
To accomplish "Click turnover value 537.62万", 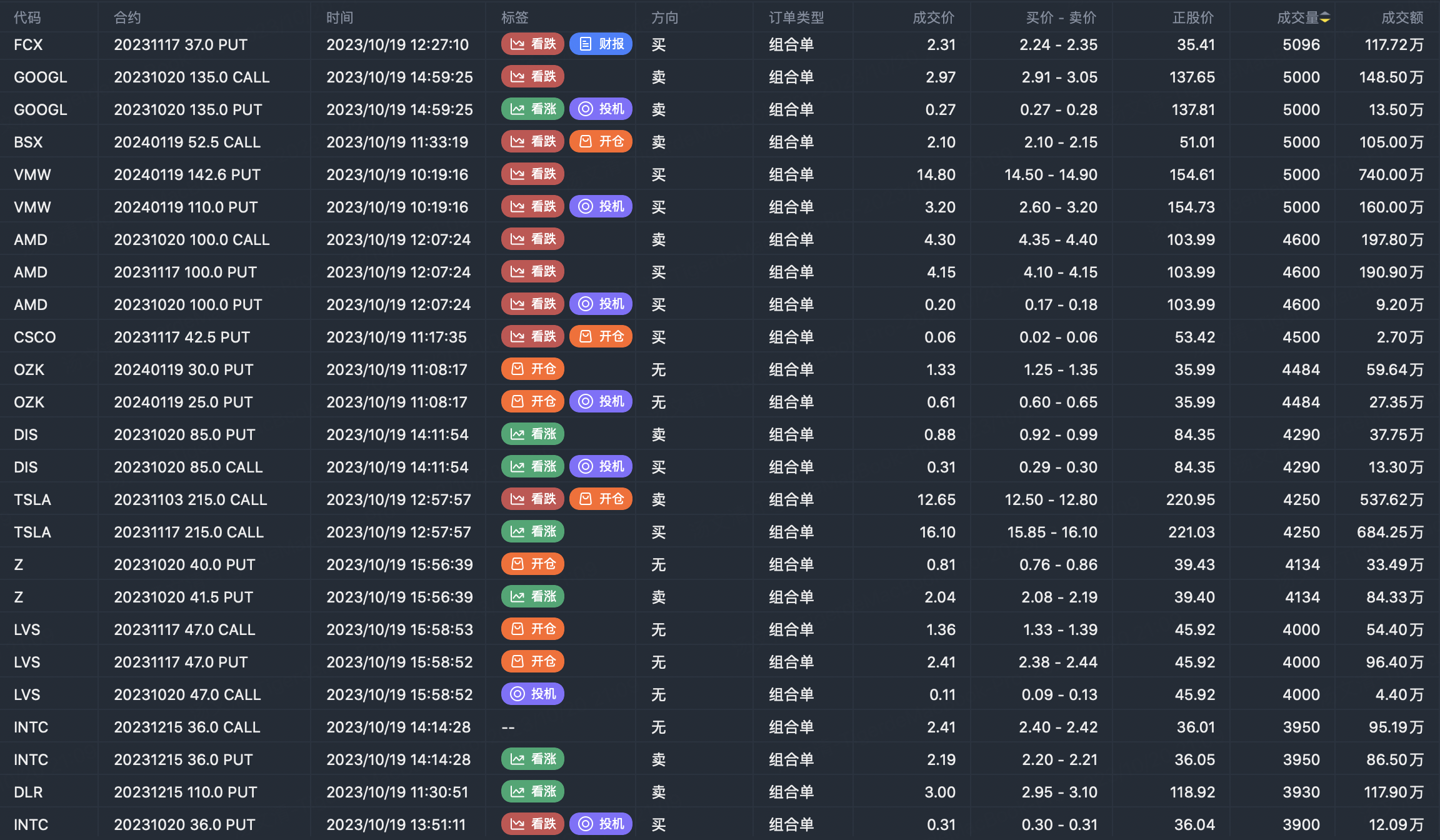I will pyautogui.click(x=1392, y=500).
